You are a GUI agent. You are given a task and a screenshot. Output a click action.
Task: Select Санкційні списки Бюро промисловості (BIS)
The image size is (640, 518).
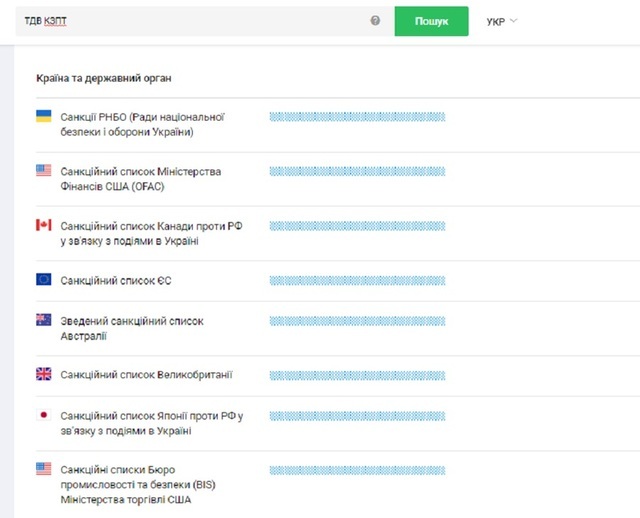(138, 485)
